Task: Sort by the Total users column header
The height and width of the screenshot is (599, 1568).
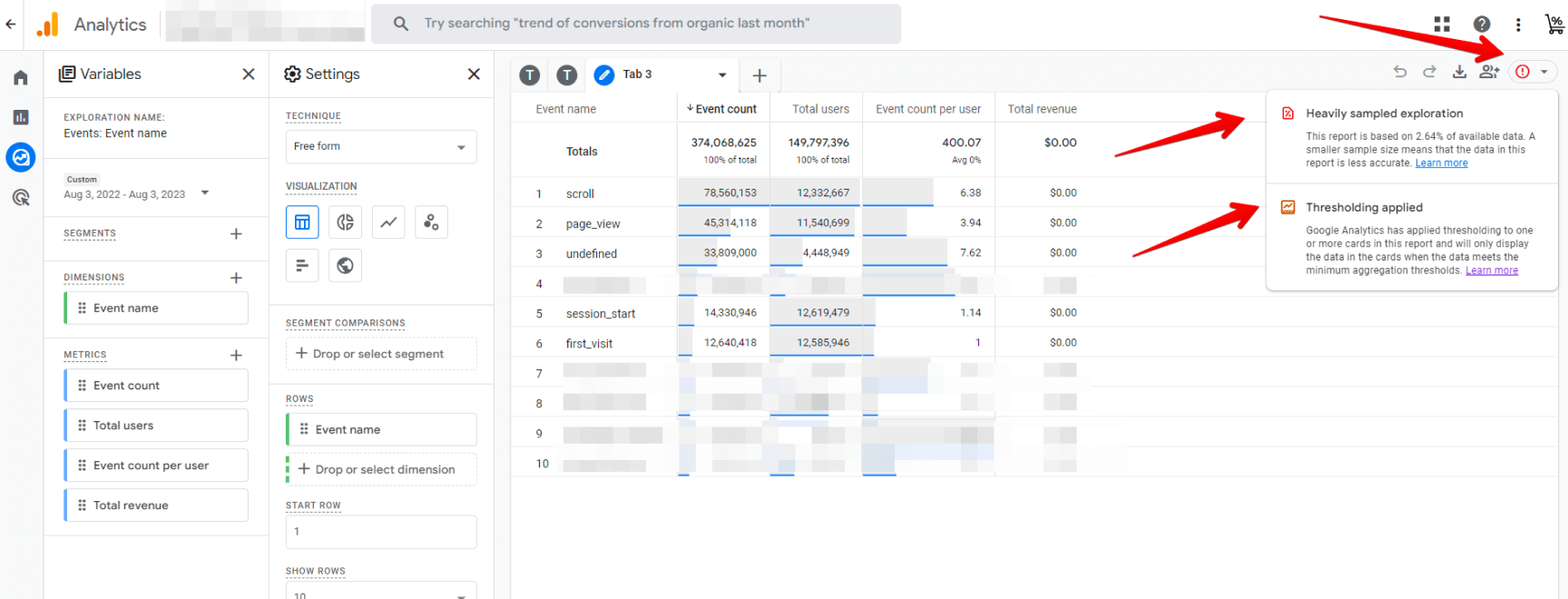Action: (x=820, y=109)
